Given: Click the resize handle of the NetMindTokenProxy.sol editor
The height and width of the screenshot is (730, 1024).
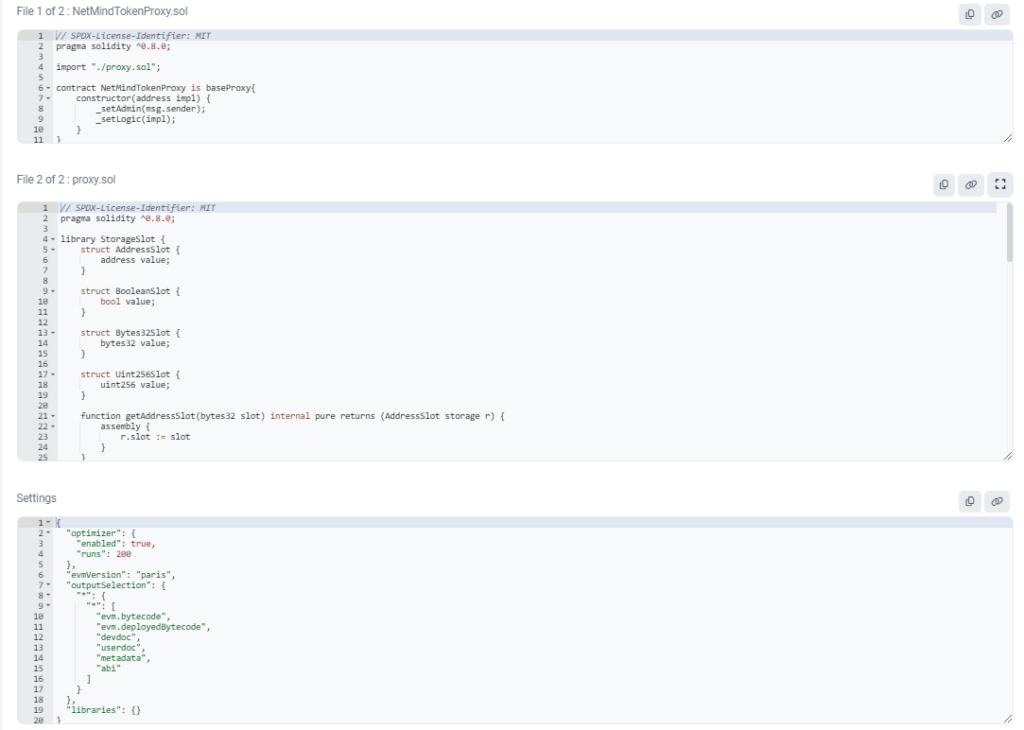Looking at the screenshot, I should point(1007,138).
